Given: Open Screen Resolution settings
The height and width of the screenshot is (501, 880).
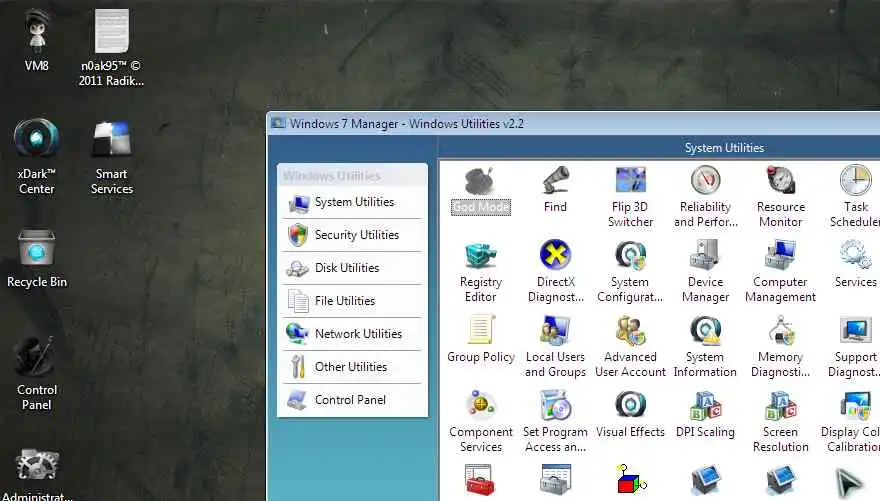Looking at the screenshot, I should coord(781,422).
